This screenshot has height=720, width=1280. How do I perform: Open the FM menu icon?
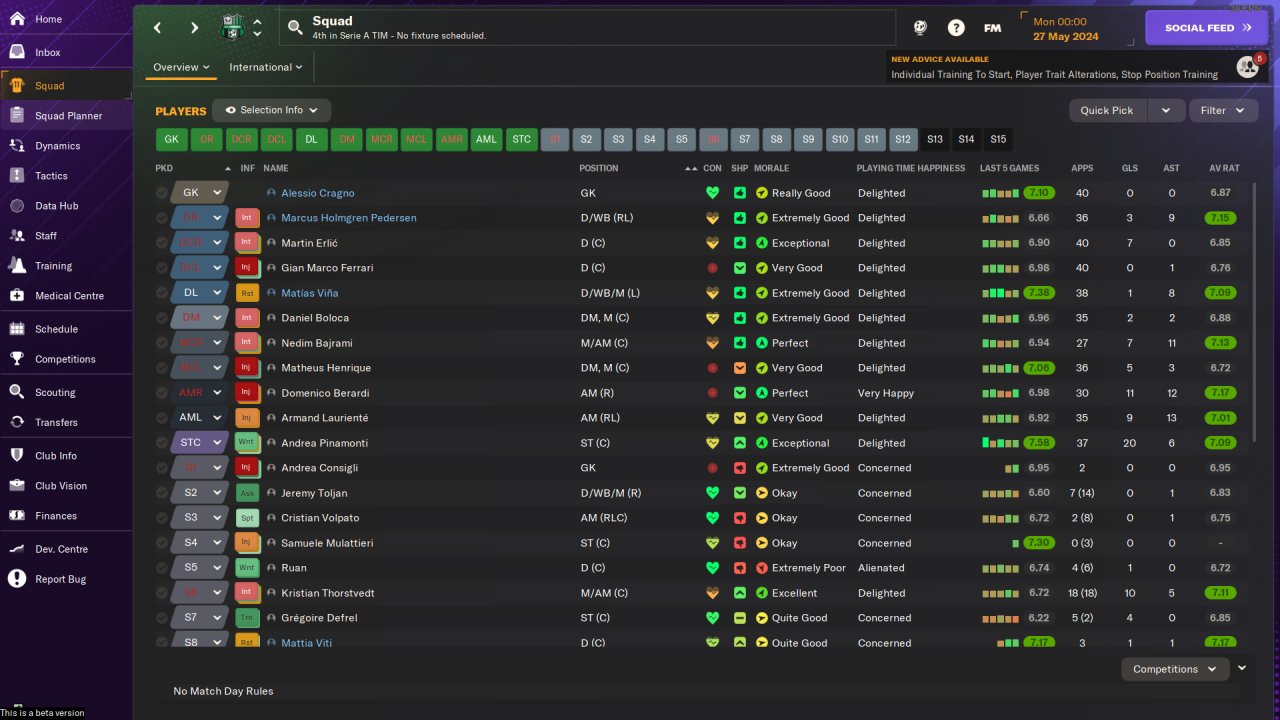(x=992, y=28)
